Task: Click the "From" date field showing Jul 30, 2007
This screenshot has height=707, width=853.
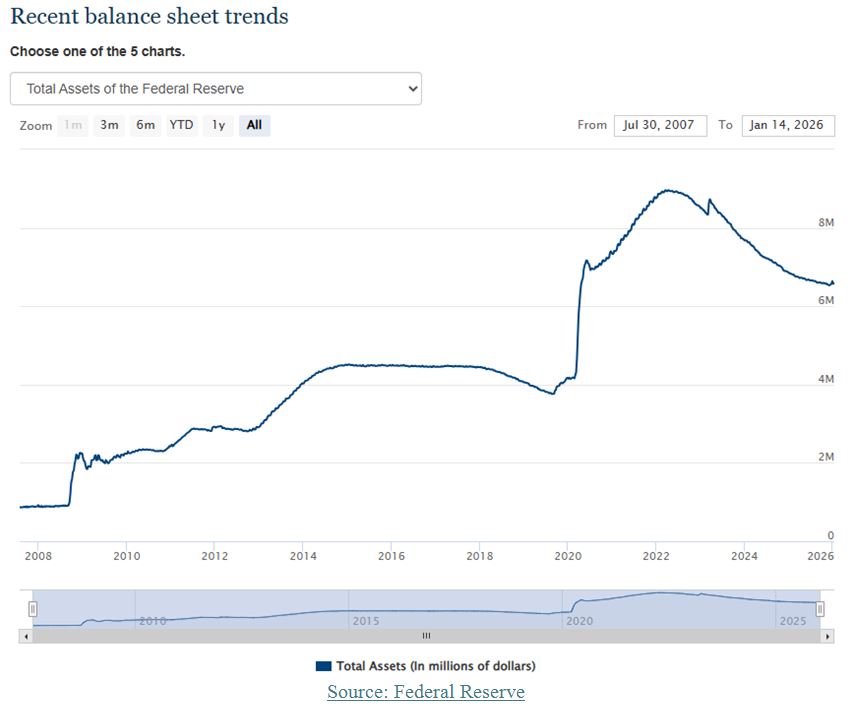Action: pos(660,125)
